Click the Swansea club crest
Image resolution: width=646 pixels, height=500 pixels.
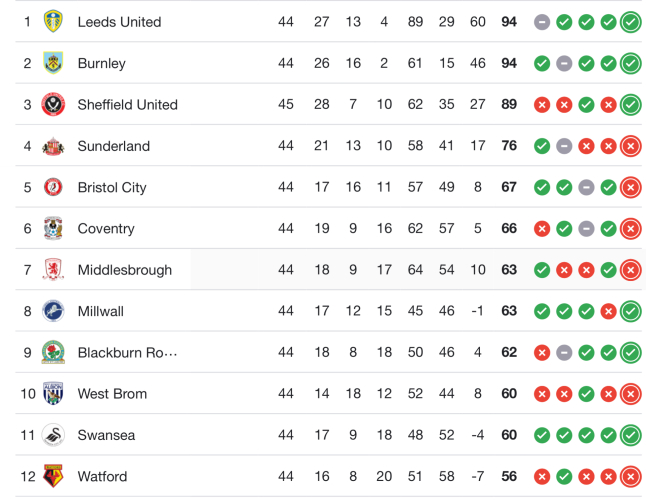(x=53, y=435)
